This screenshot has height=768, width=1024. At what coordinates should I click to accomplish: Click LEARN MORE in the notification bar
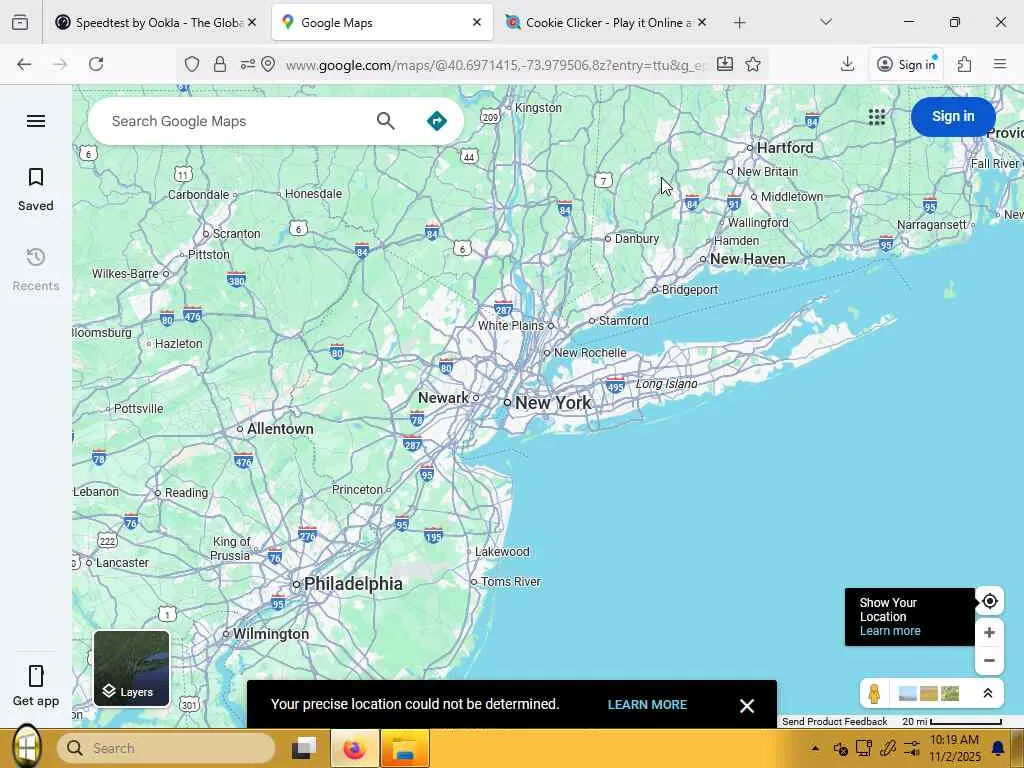(x=647, y=705)
